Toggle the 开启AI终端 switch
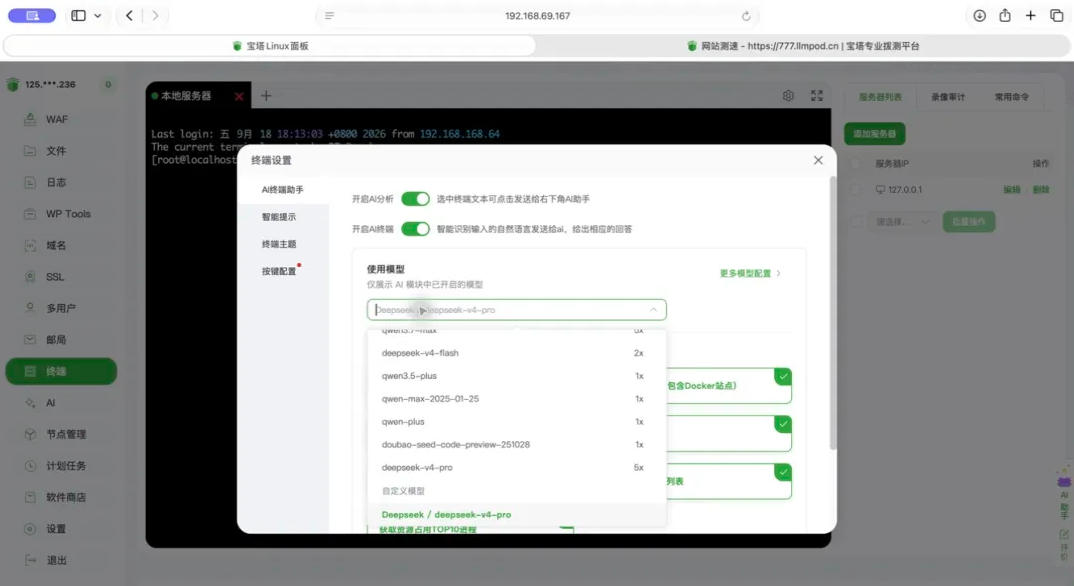The image size is (1074, 586). [x=415, y=229]
